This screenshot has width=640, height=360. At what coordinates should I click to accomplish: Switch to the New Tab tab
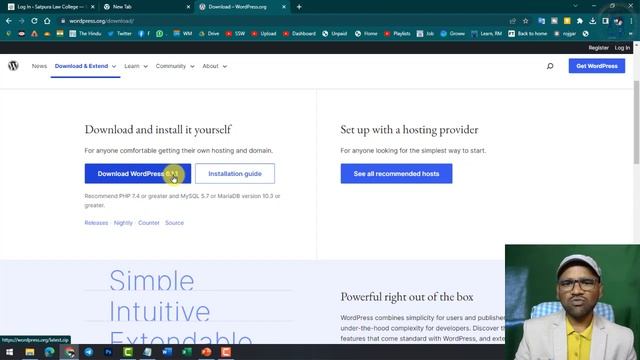click(x=146, y=7)
